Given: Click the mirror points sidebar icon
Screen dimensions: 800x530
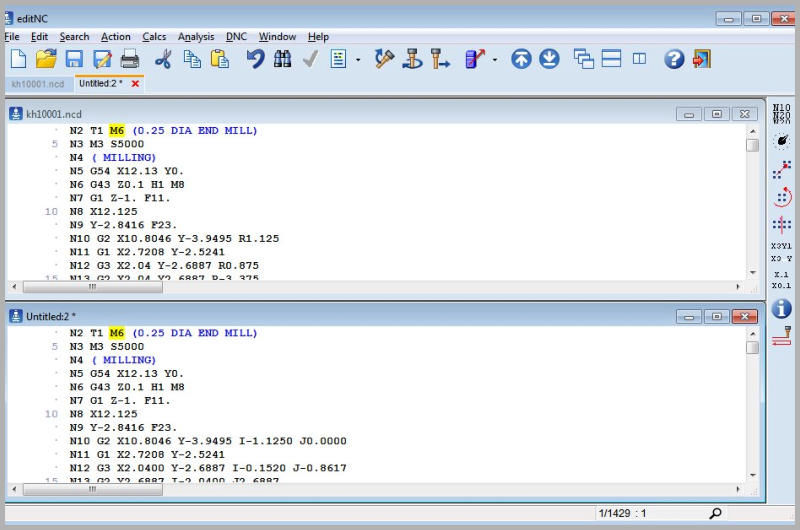Looking at the screenshot, I should point(781,224).
